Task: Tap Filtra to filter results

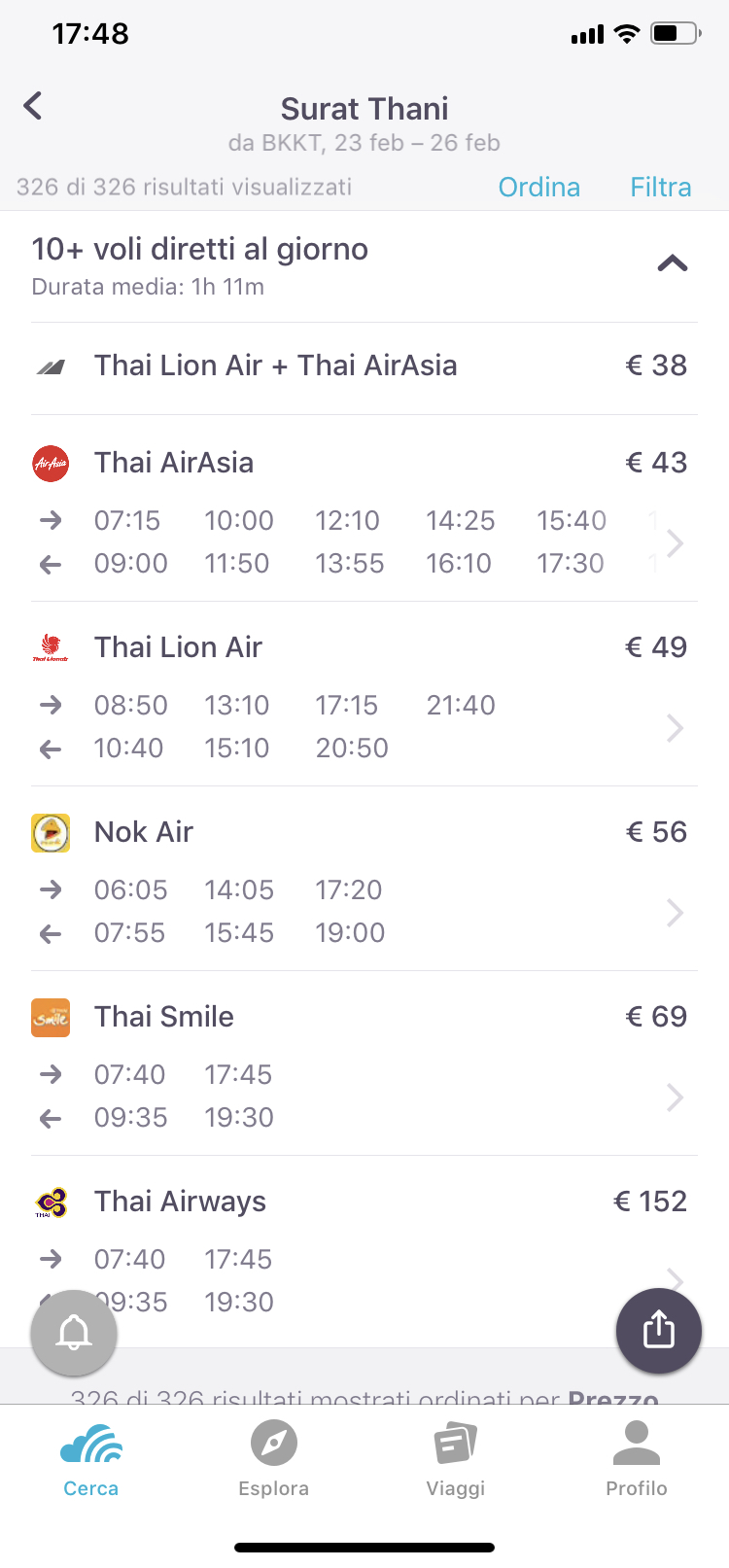Action: tap(661, 187)
